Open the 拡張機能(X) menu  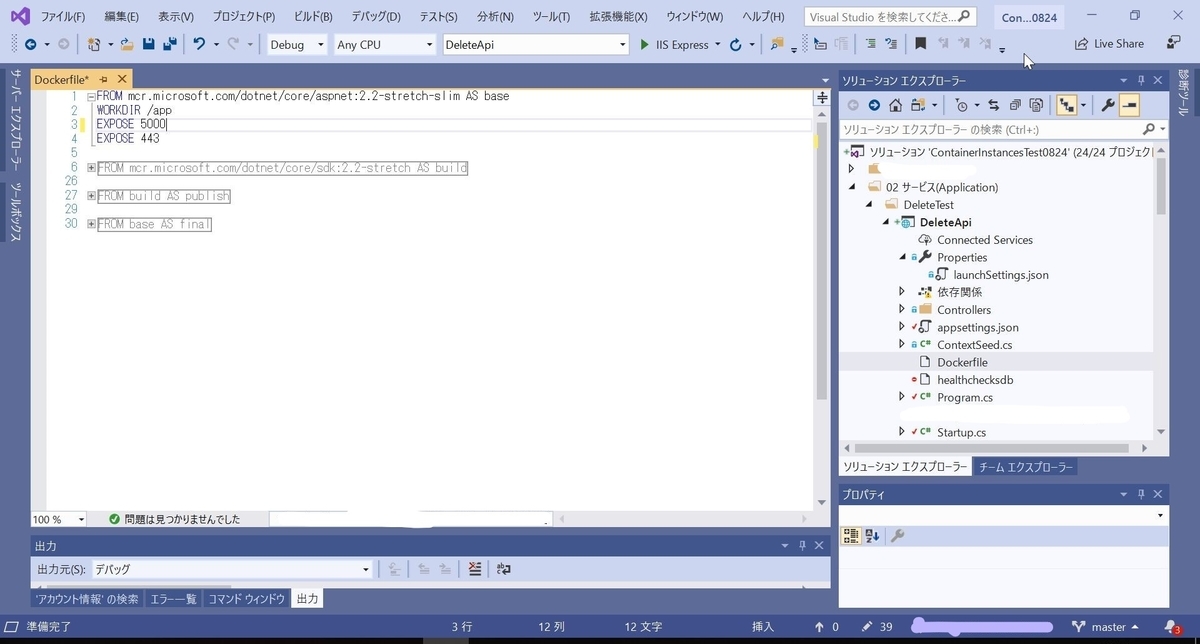[x=618, y=17]
